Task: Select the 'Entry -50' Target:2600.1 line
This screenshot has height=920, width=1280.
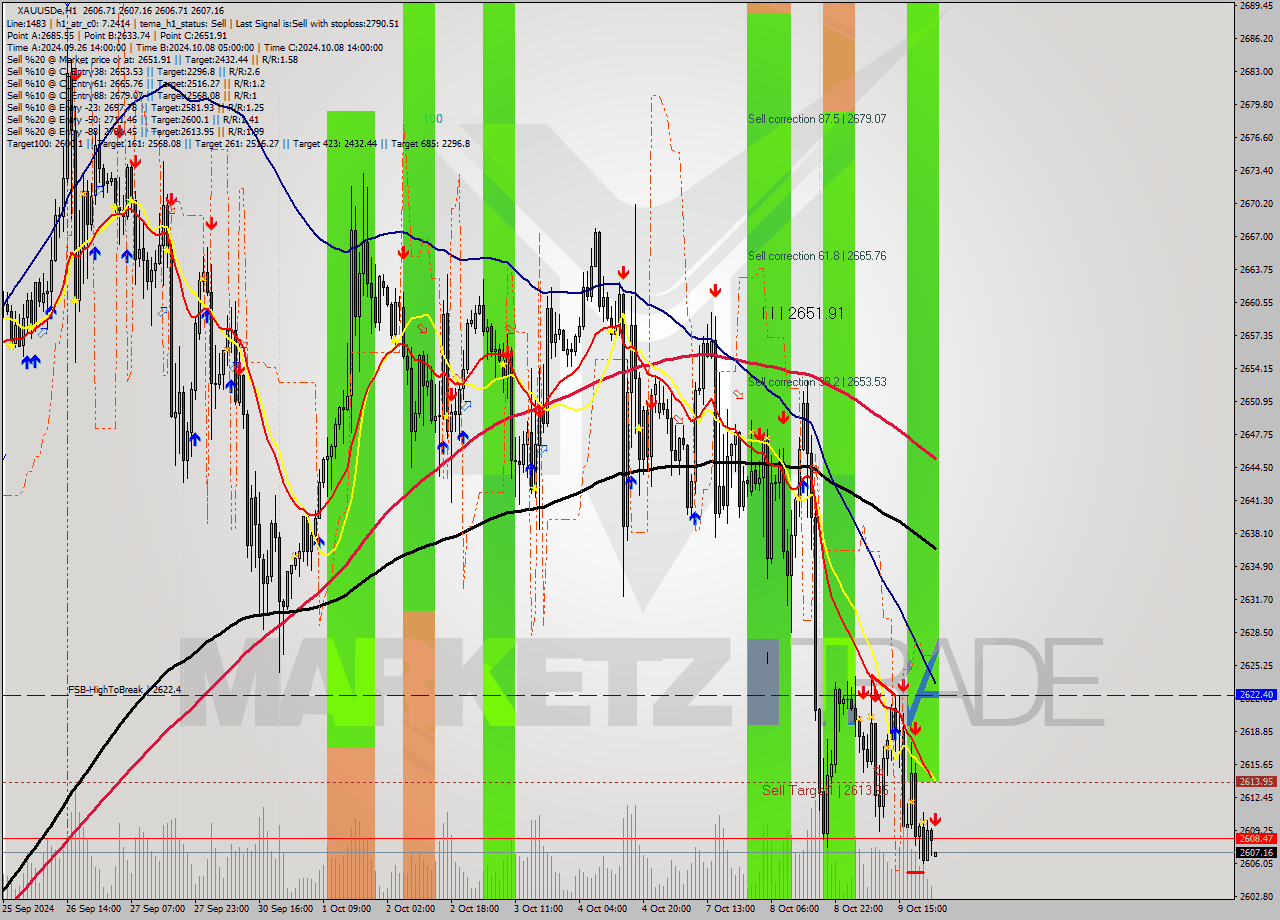Action: coord(133,119)
